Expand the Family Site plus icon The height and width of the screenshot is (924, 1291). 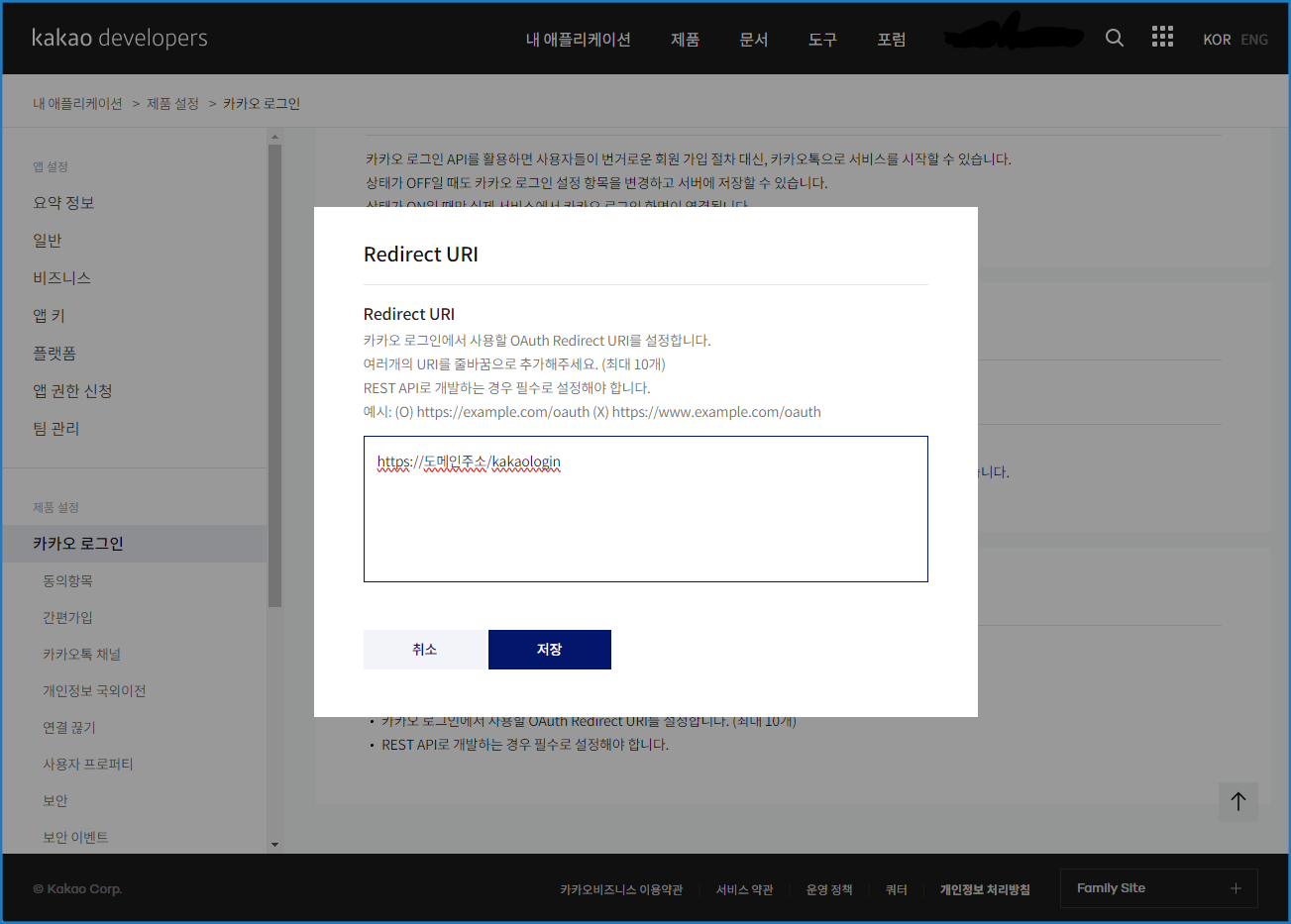coord(1236,888)
